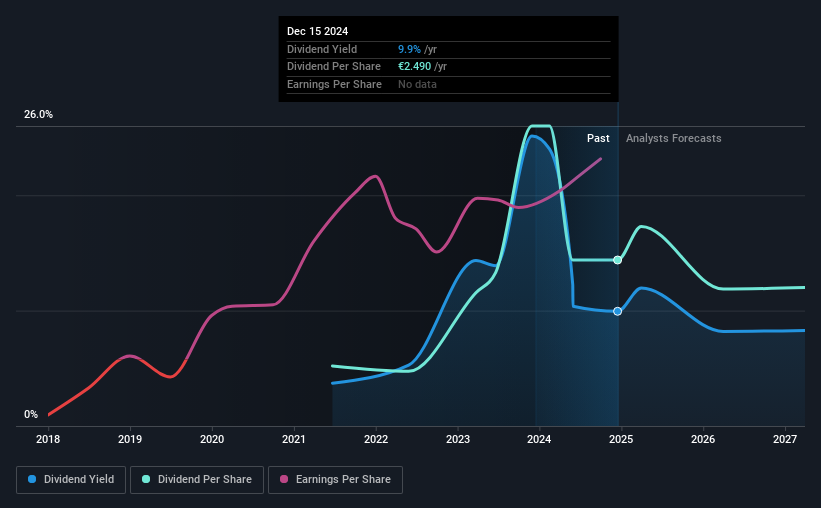This screenshot has height=508, width=821.
Task: Click the 2025 x-axis label
Action: (x=621, y=439)
